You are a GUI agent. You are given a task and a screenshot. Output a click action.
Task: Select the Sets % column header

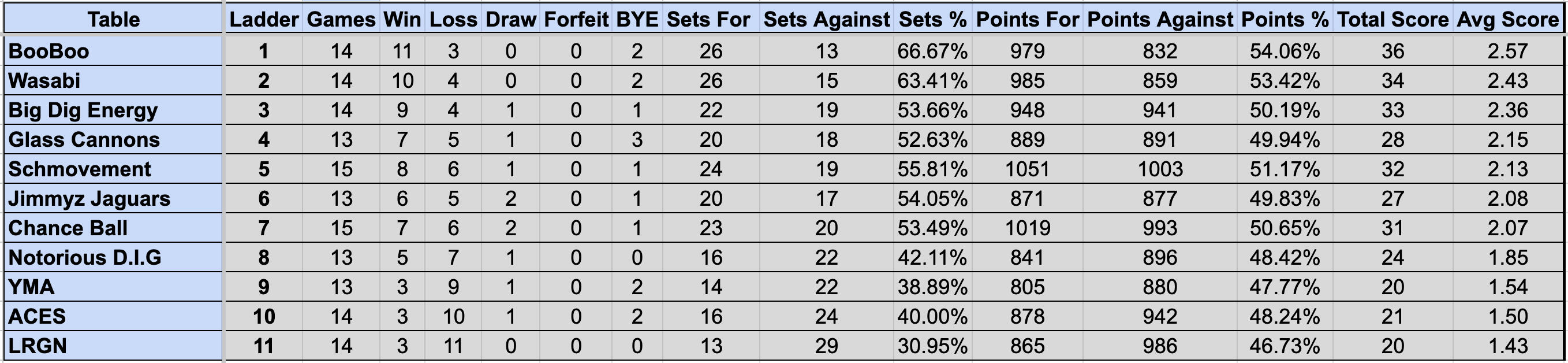[x=932, y=19]
